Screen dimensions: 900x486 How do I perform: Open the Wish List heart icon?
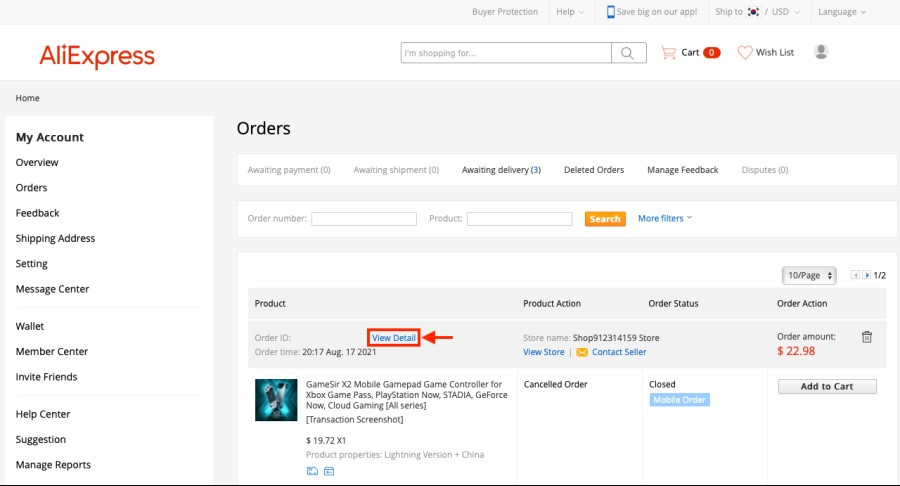click(745, 52)
